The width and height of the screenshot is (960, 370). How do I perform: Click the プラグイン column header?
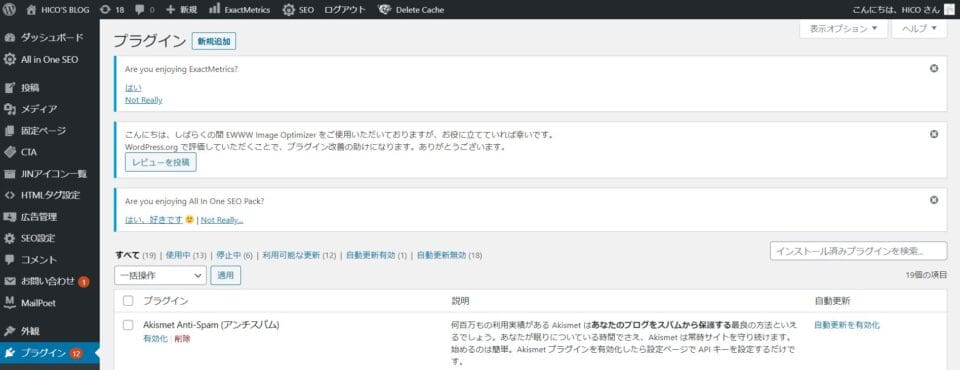[x=165, y=301]
